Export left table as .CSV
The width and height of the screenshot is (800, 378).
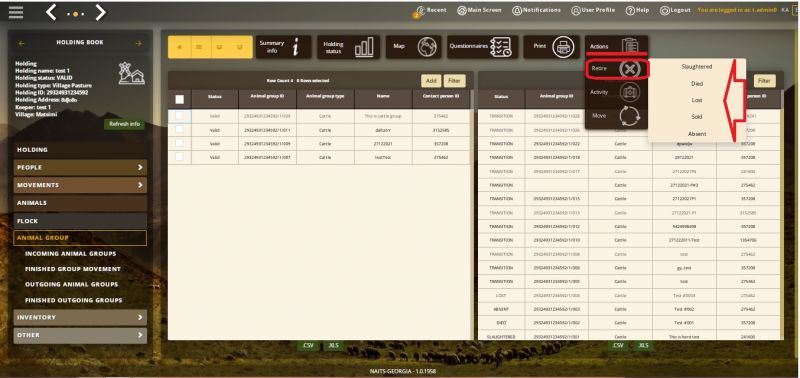point(308,345)
